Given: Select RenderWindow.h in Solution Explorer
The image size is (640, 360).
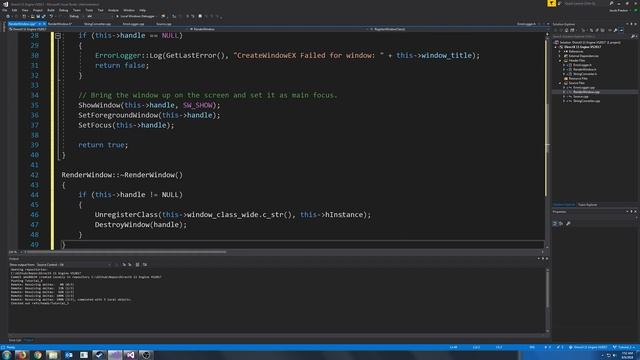Looking at the screenshot, I should (x=584, y=69).
